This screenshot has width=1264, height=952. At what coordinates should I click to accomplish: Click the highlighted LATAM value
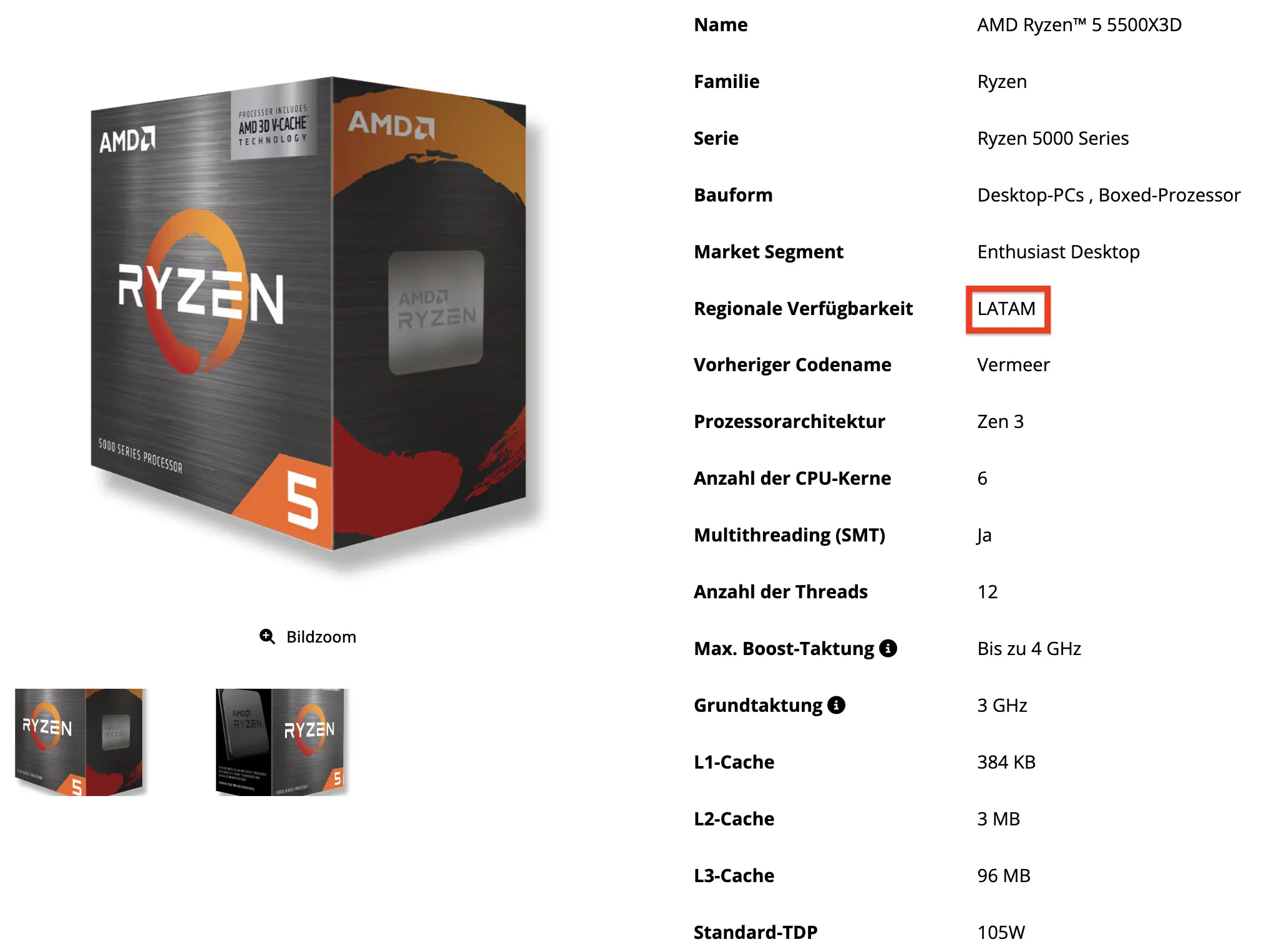pyautogui.click(x=1006, y=308)
